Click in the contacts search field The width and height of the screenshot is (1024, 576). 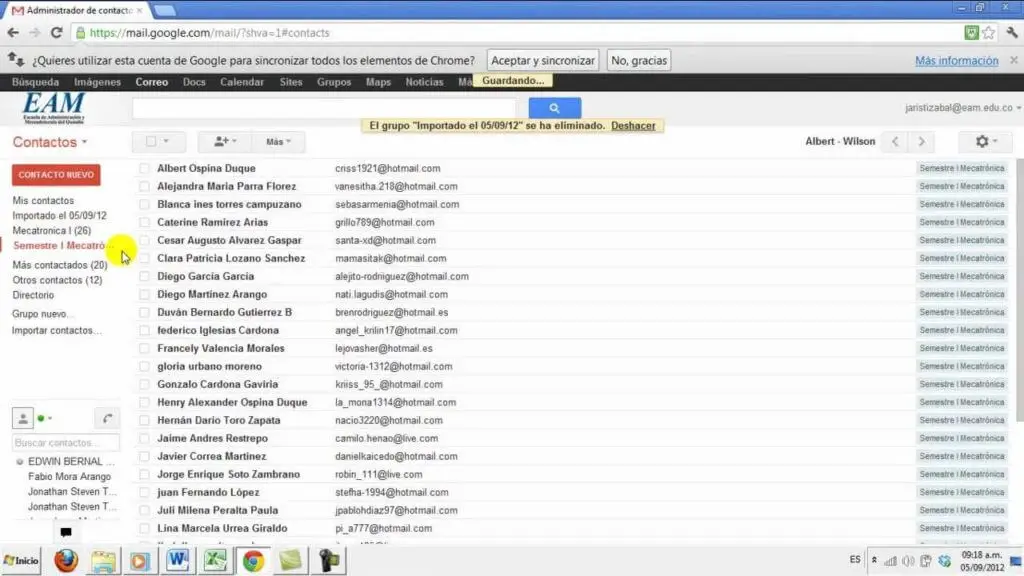click(324, 108)
